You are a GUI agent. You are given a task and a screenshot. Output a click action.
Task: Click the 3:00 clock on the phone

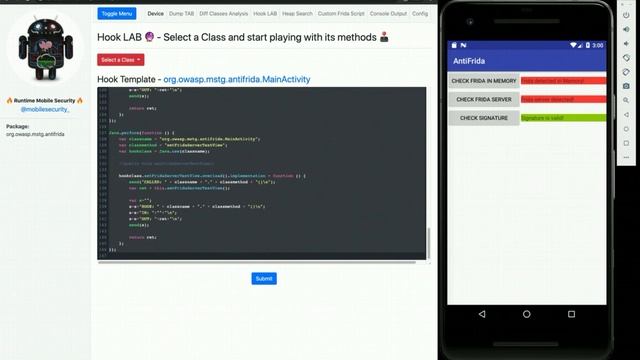tap(598, 45)
